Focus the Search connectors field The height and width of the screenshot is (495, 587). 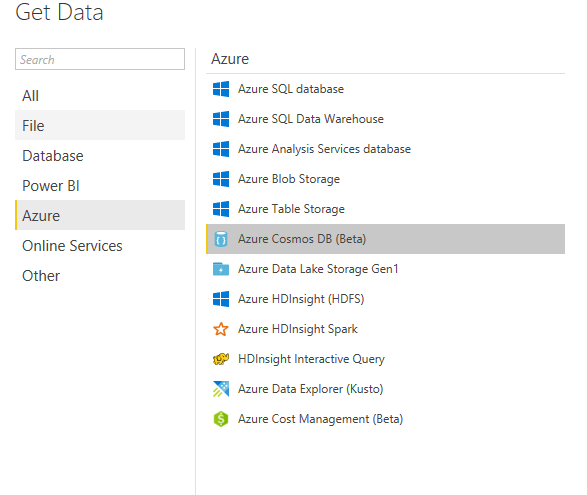(100, 59)
